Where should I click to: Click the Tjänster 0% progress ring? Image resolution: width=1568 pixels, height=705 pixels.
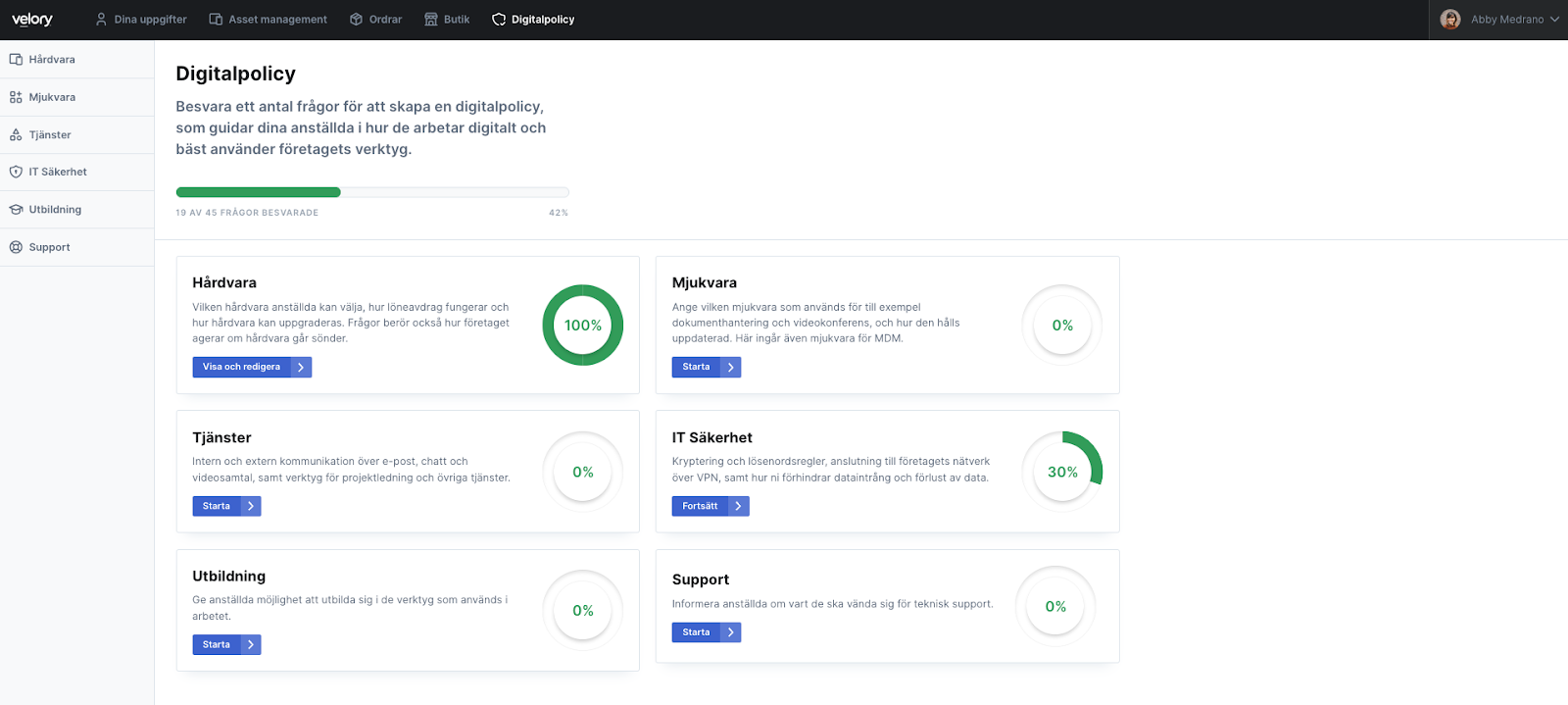[x=583, y=472]
